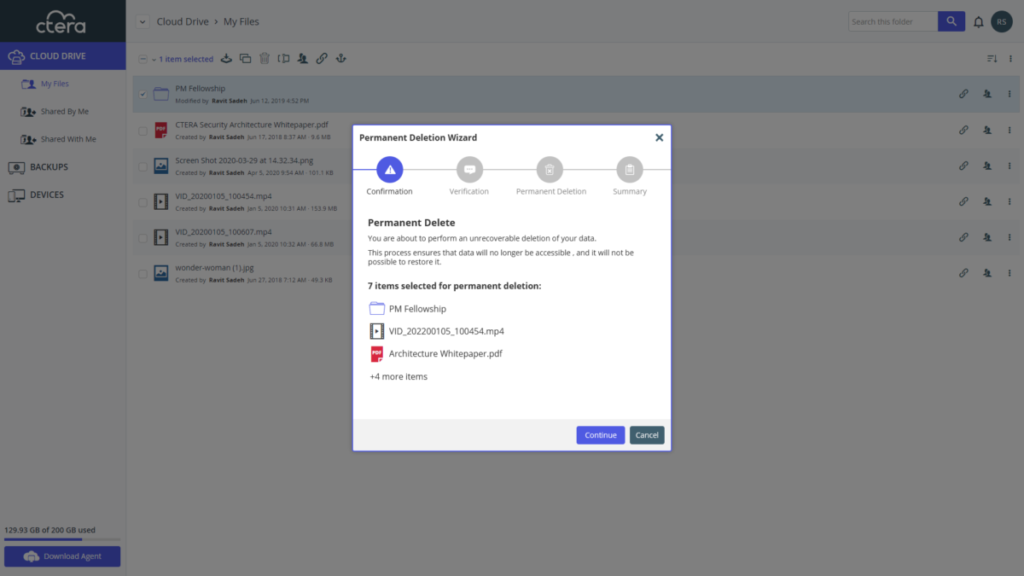Open the RS user avatar menu
1024x576 pixels.
click(x=1000, y=21)
